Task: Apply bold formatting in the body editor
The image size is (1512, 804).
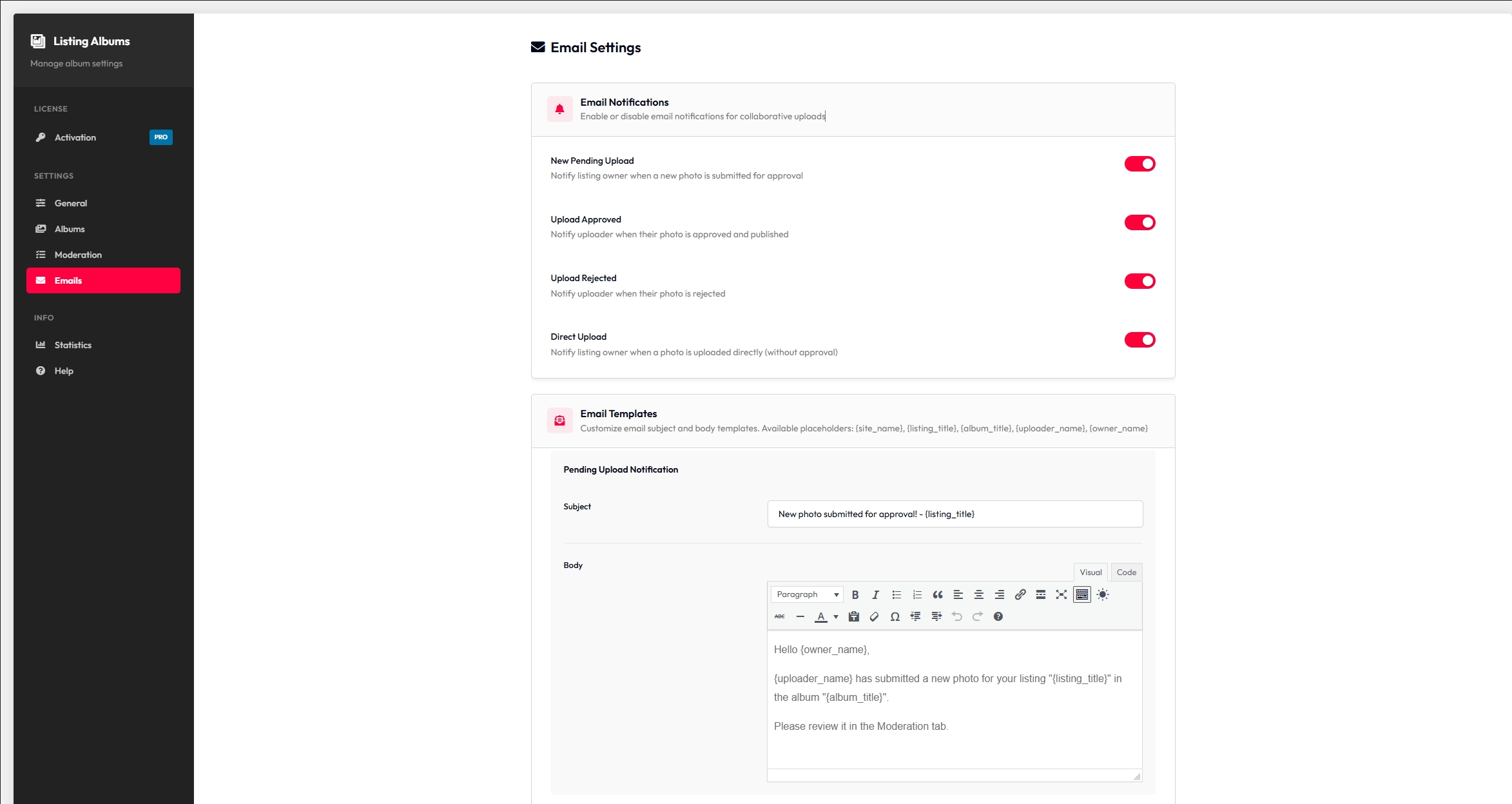Action: click(855, 594)
